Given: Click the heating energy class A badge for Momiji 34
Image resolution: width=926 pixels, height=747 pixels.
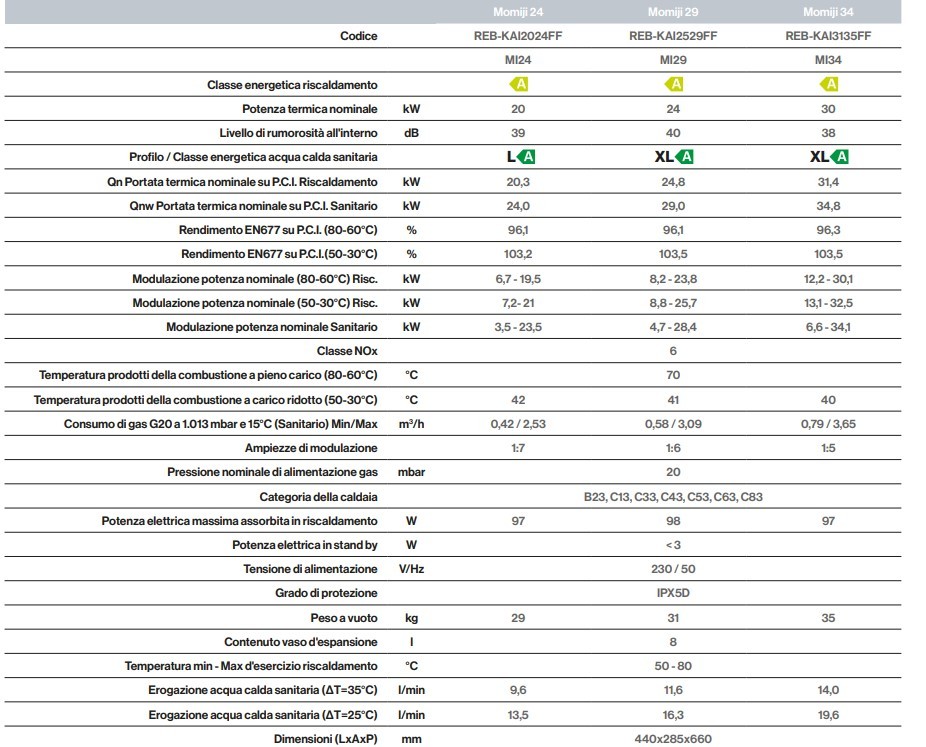Looking at the screenshot, I should click(x=828, y=84).
